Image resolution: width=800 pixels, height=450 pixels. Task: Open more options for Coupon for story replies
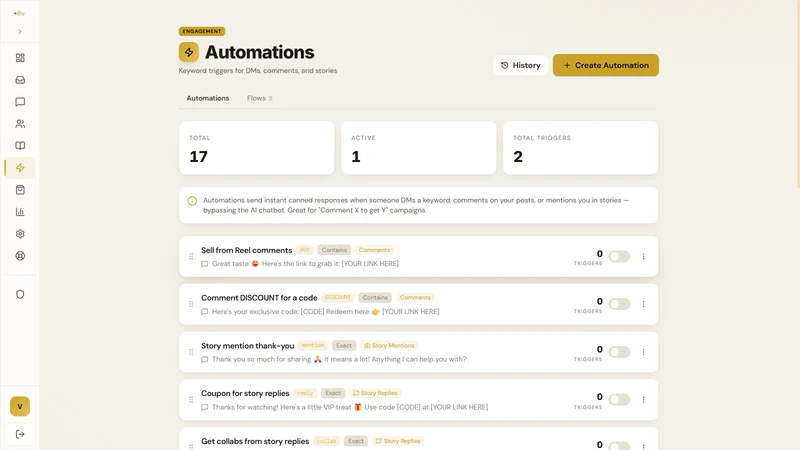pyautogui.click(x=643, y=399)
